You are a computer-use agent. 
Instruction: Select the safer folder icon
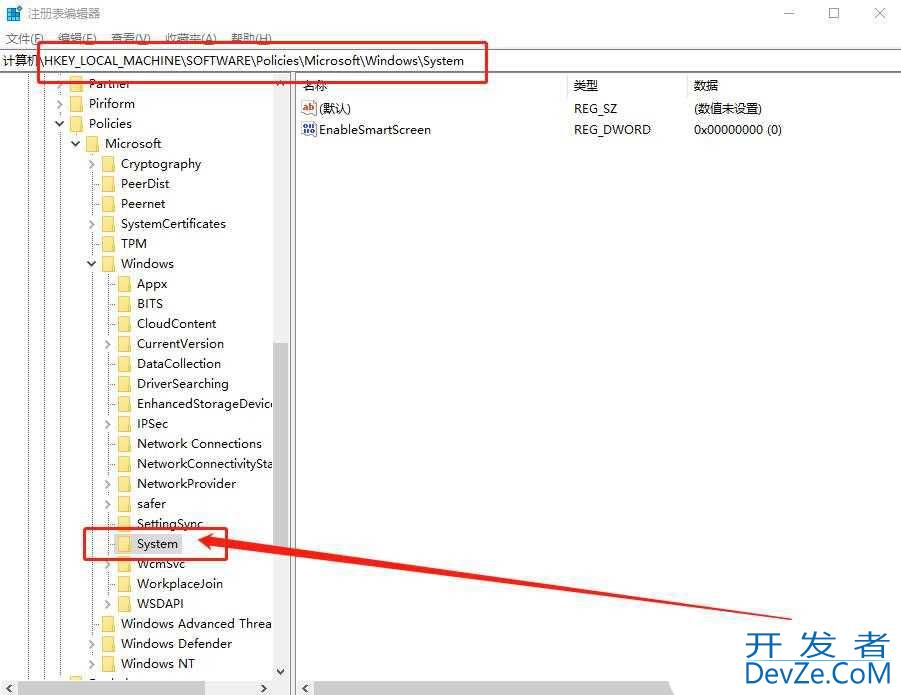pos(125,504)
